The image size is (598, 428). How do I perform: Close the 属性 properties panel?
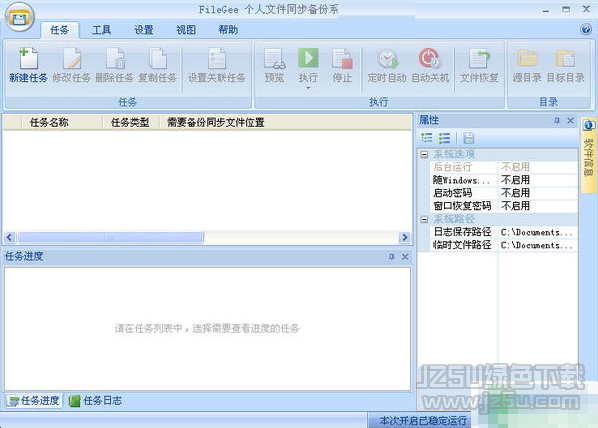tap(571, 121)
